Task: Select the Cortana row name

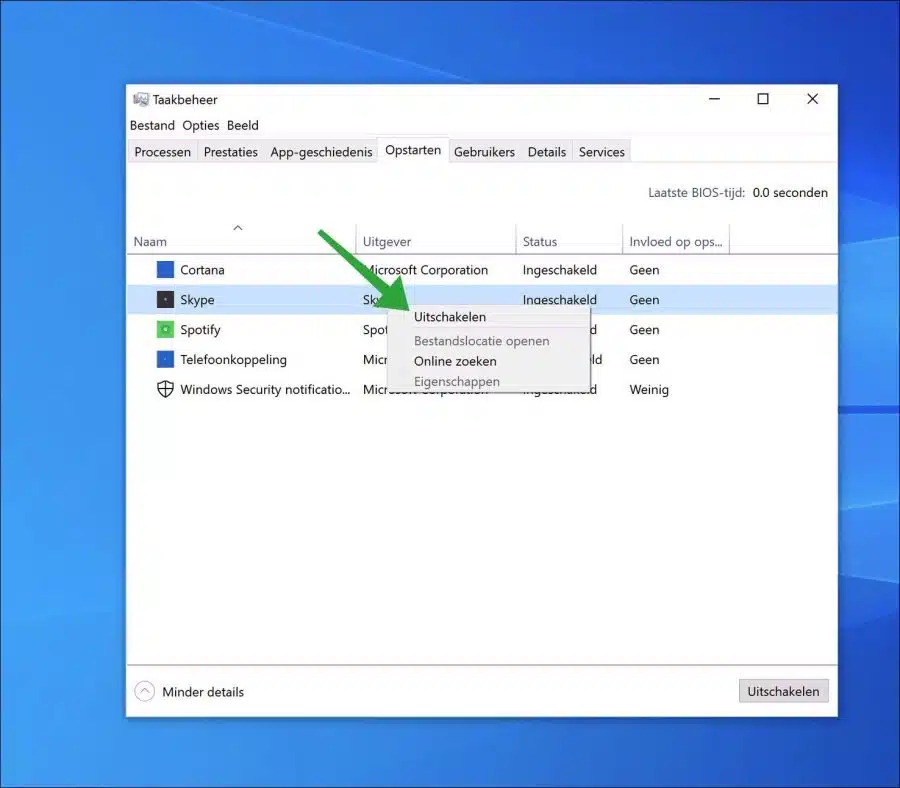Action: [x=202, y=270]
